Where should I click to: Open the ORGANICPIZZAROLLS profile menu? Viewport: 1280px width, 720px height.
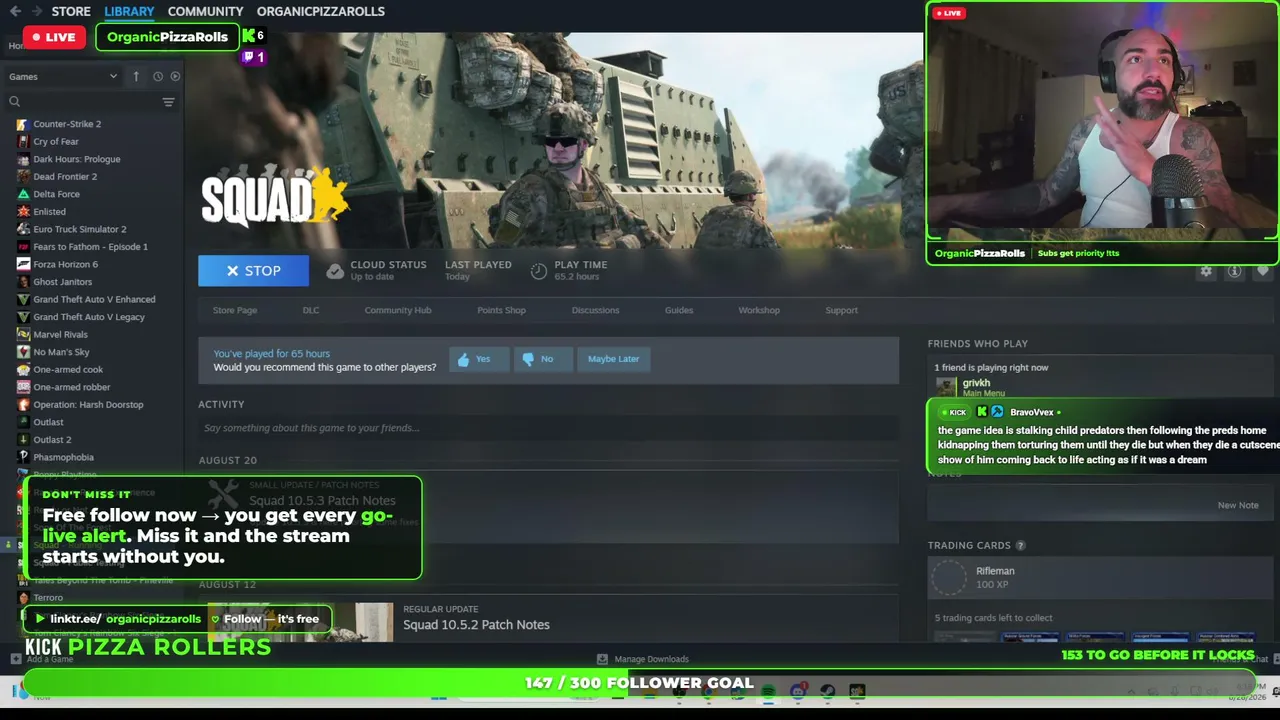pos(321,11)
